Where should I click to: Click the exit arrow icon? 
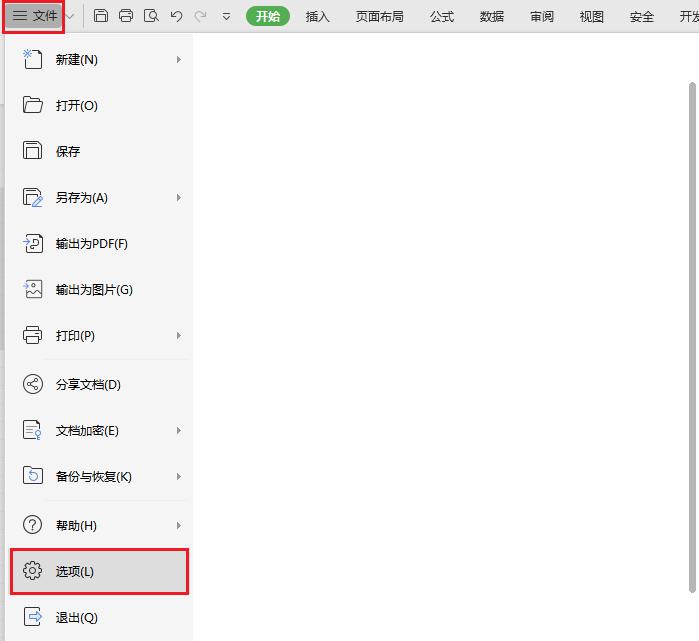tap(33, 616)
